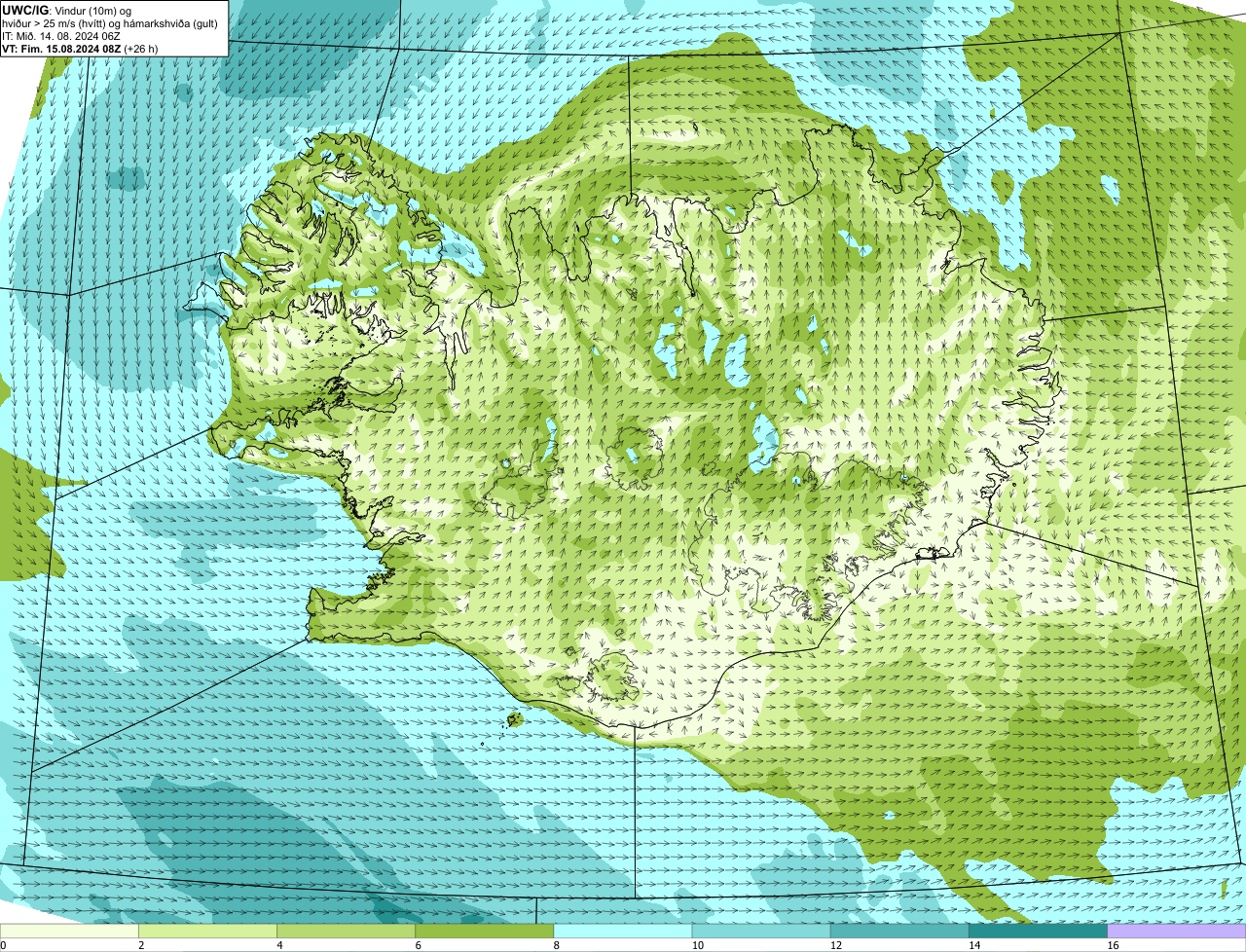1246x952 pixels.
Task: Choose the 14–16 dark teal legend swatch
Action: (1038, 932)
